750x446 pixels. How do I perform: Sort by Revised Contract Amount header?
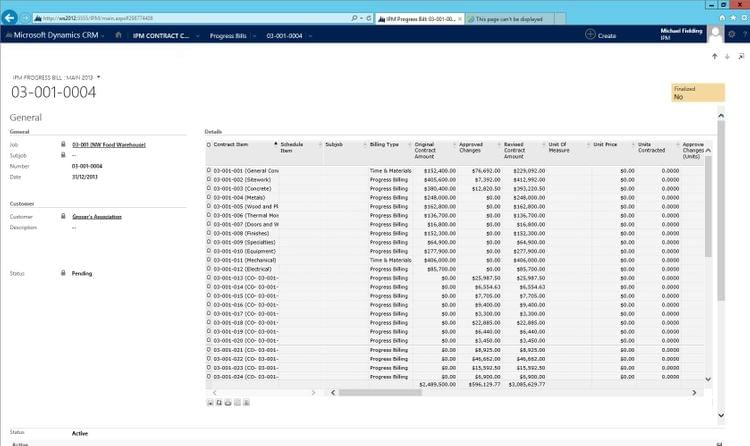tap(514, 150)
